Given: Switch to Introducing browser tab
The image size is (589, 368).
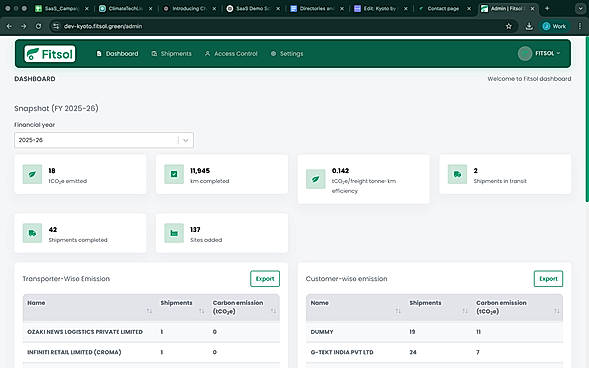Looking at the screenshot, I should click(190, 8).
